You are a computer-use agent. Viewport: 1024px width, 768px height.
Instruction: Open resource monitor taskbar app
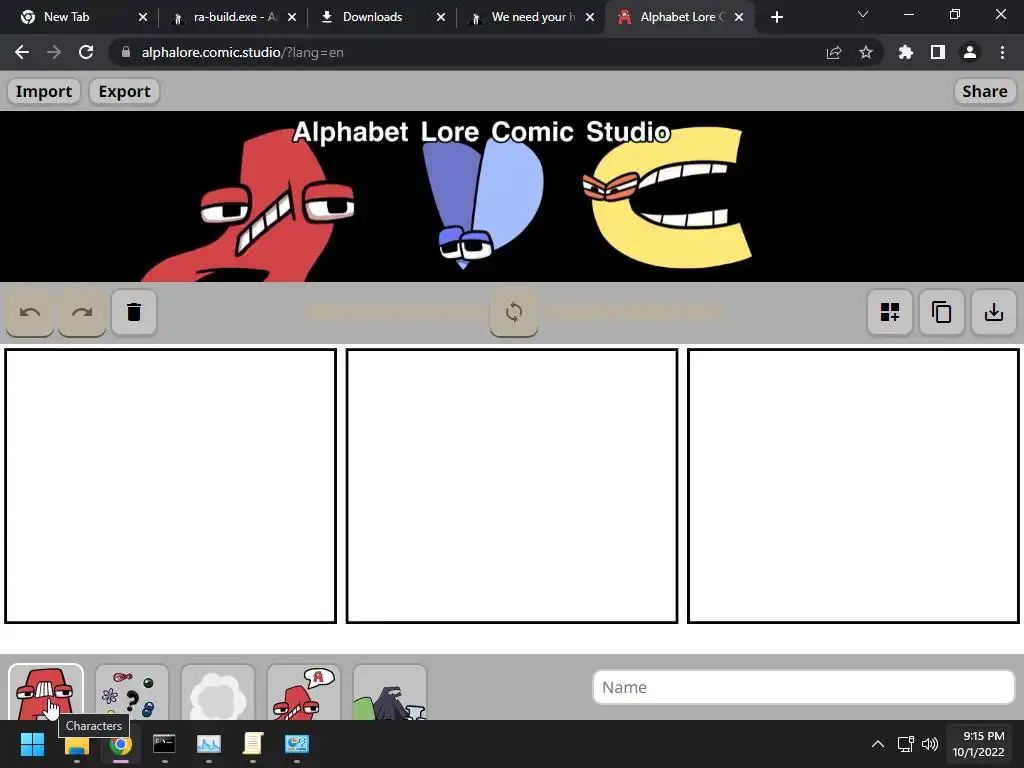coord(208,744)
